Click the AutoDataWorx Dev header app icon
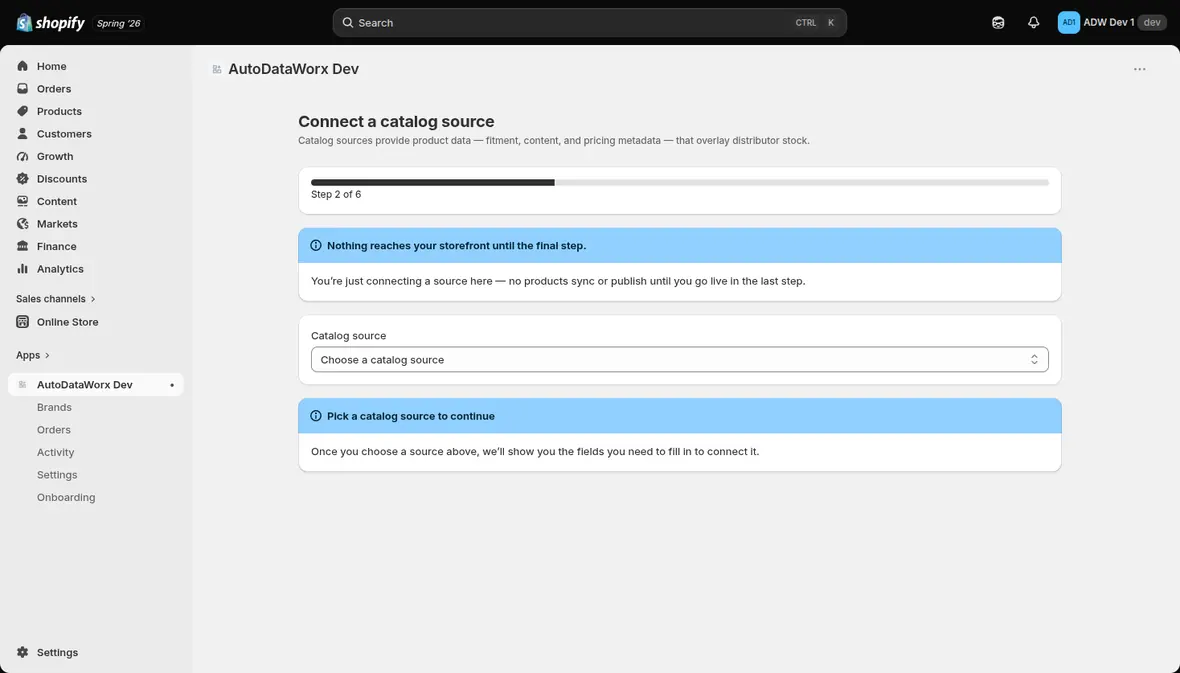1180x673 pixels. 217,69
